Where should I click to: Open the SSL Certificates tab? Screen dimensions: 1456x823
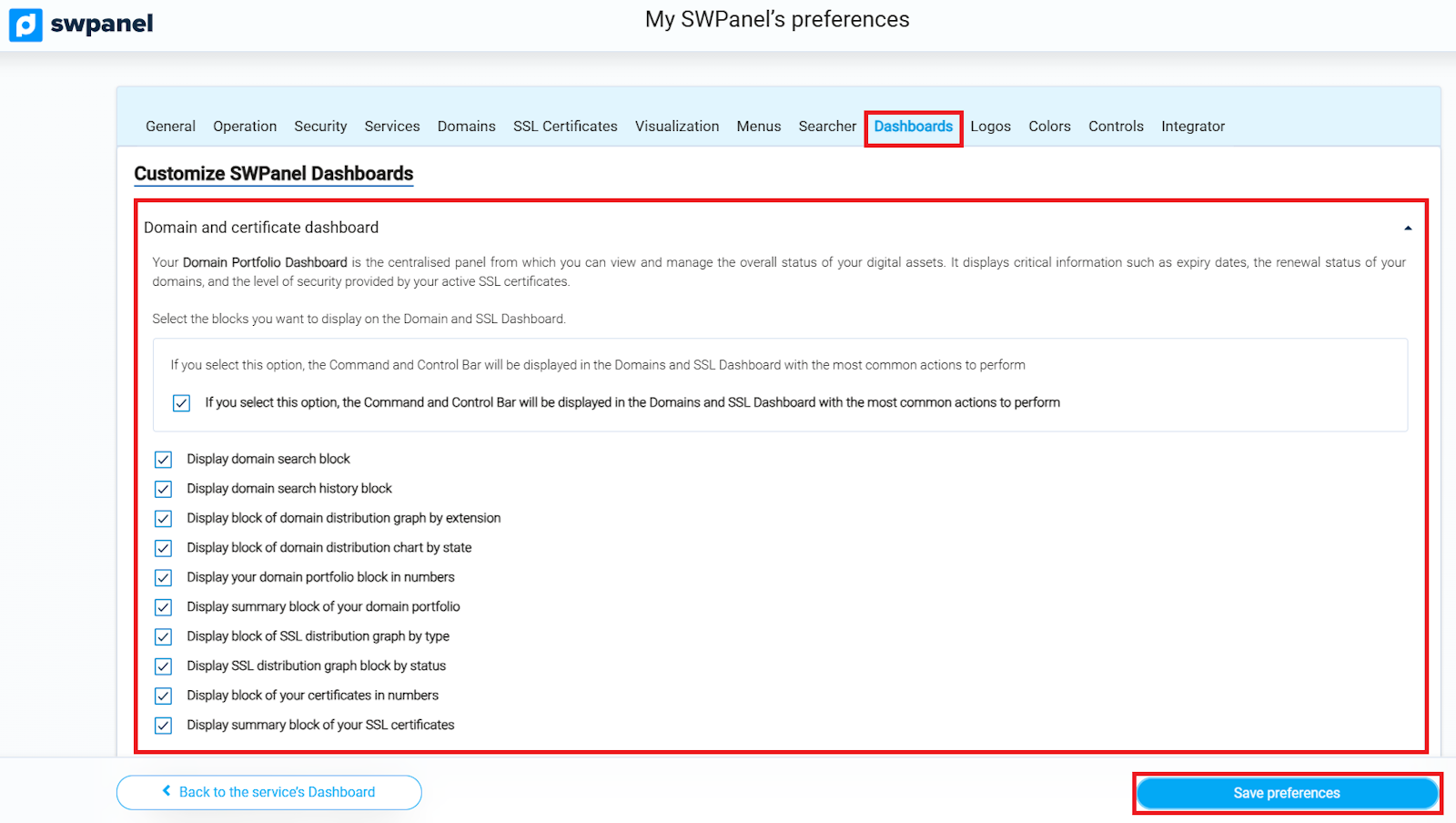565,127
